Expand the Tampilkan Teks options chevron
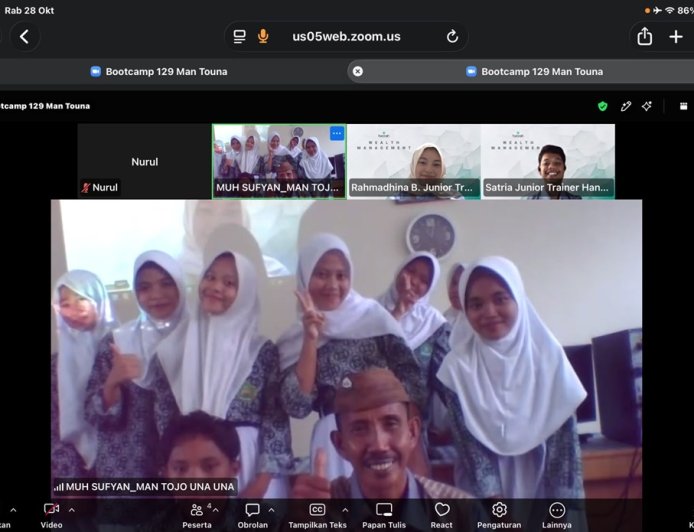Screen dimensions: 694x532 pos(345,510)
